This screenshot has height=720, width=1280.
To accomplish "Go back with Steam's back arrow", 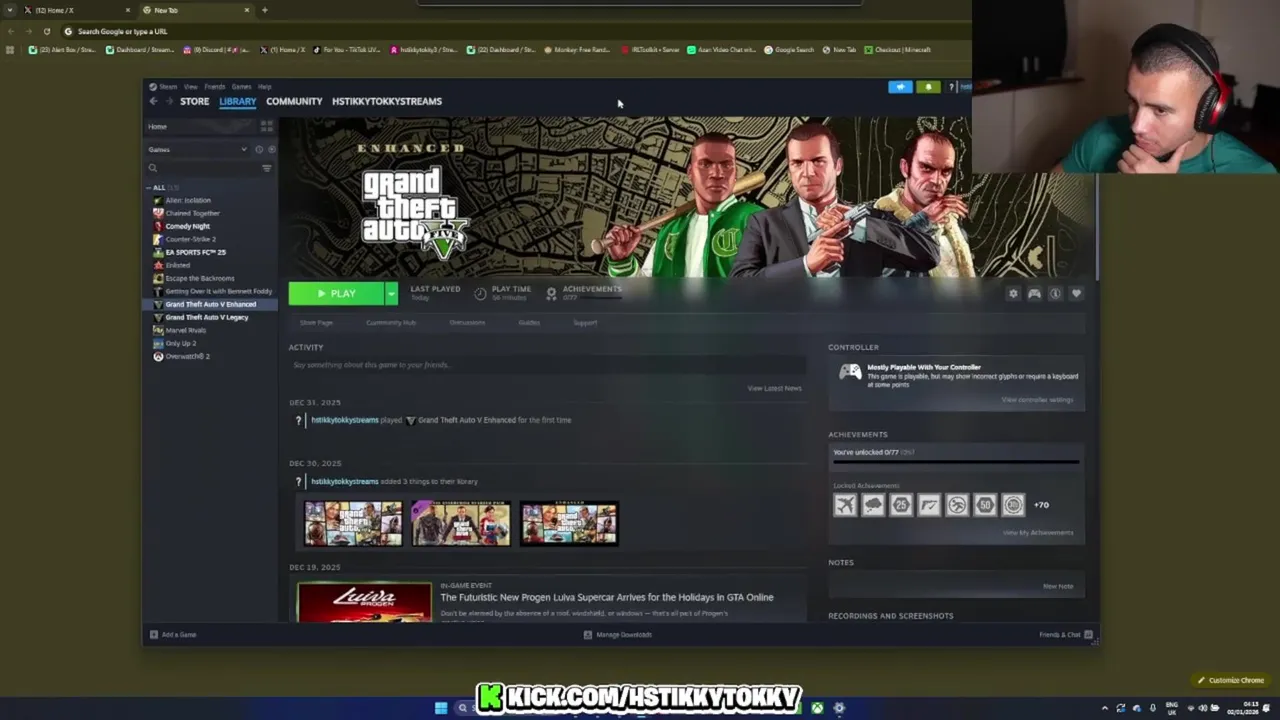I will (153, 101).
